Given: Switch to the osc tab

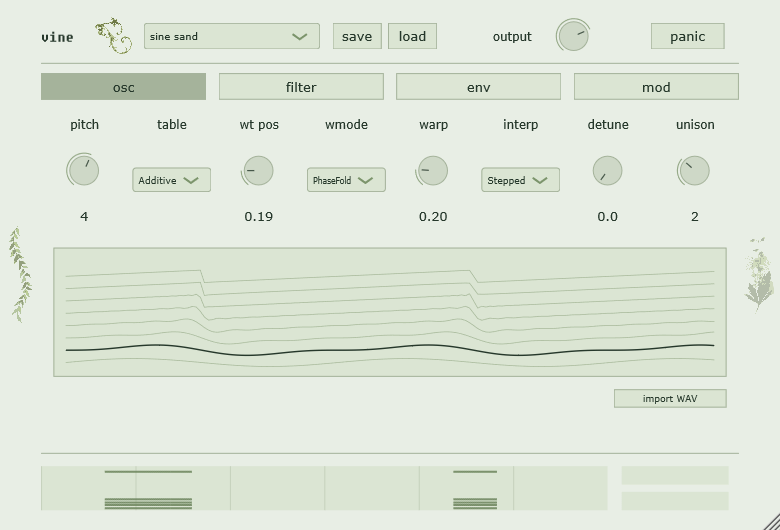Looking at the screenshot, I should point(123,87).
